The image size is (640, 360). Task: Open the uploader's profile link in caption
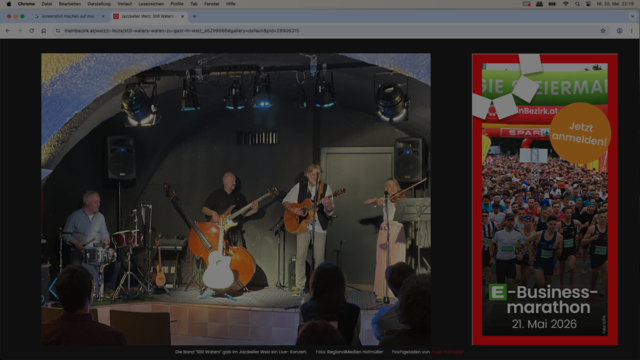447,352
